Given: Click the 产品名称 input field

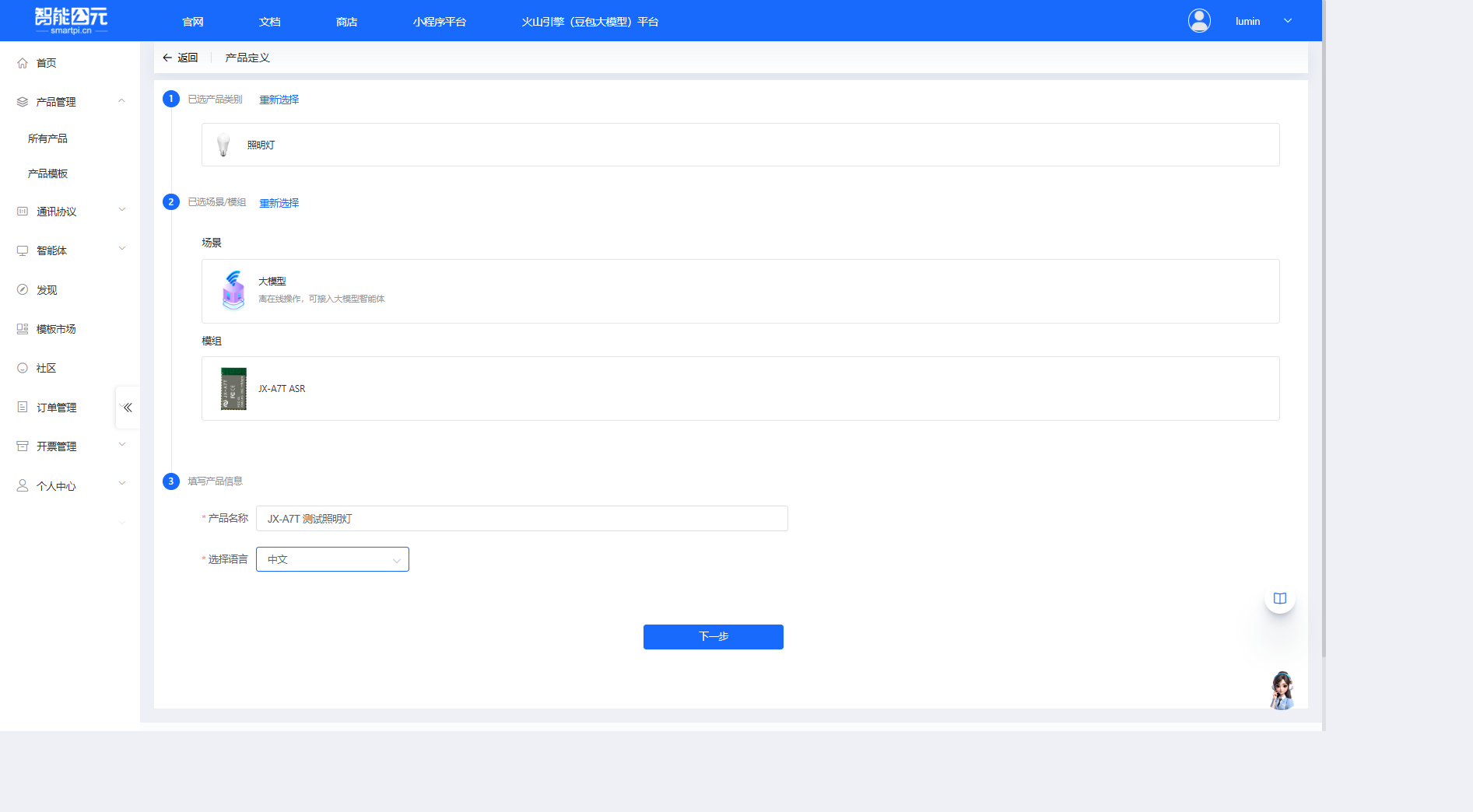Looking at the screenshot, I should point(521,519).
